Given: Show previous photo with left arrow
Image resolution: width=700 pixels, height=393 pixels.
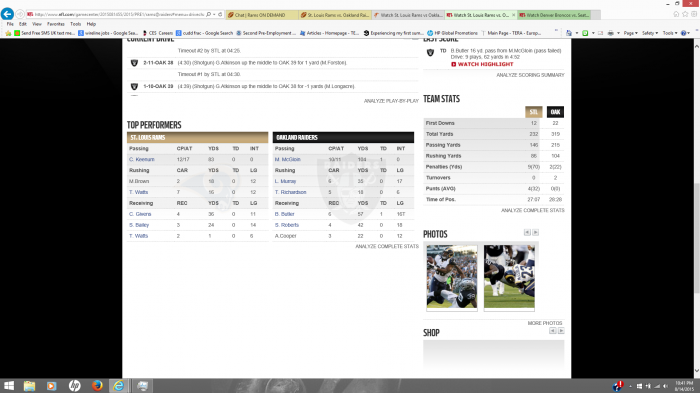Looking at the screenshot, I should point(527,232).
